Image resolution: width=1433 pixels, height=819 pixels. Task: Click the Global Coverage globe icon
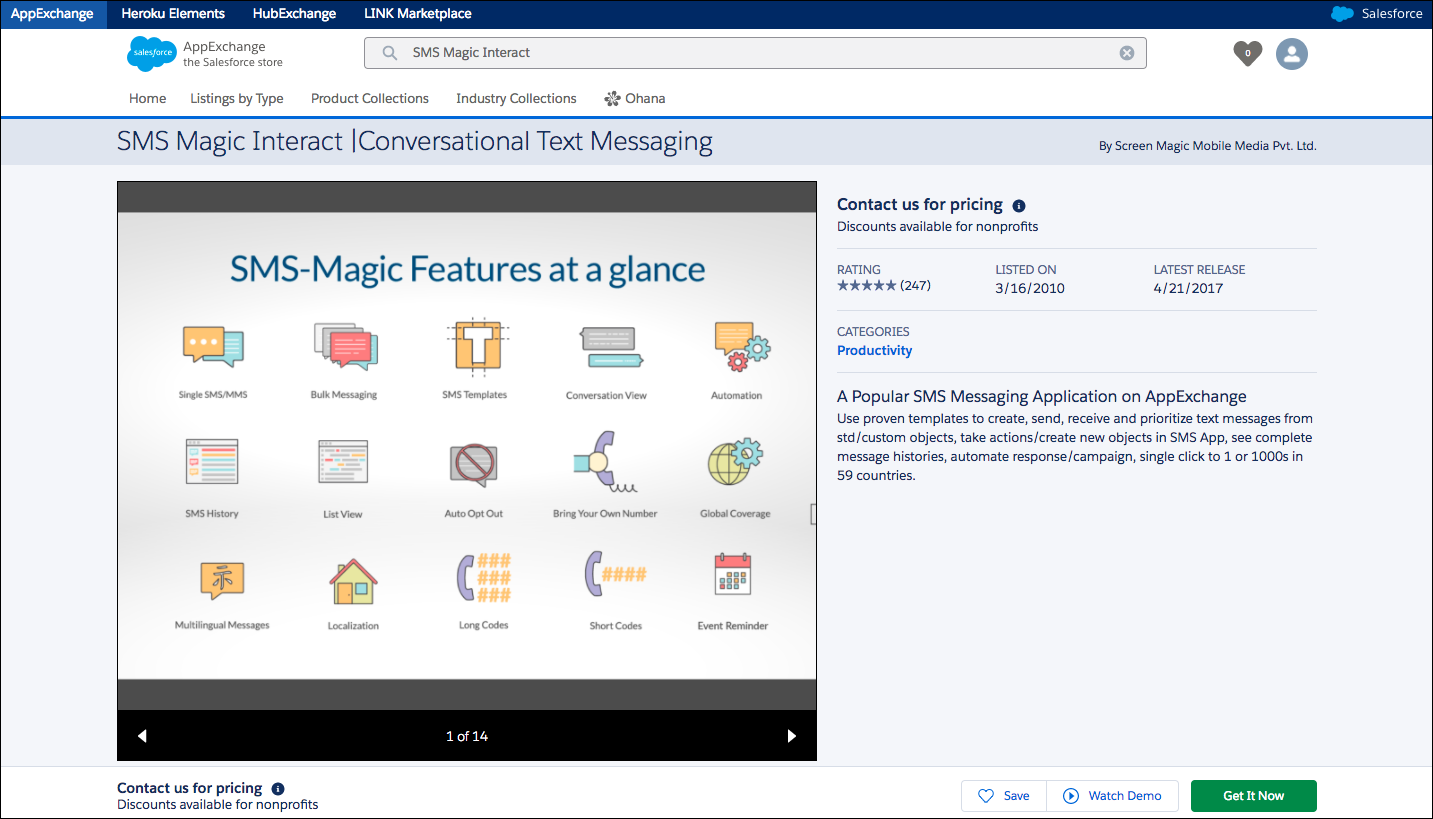tap(735, 463)
